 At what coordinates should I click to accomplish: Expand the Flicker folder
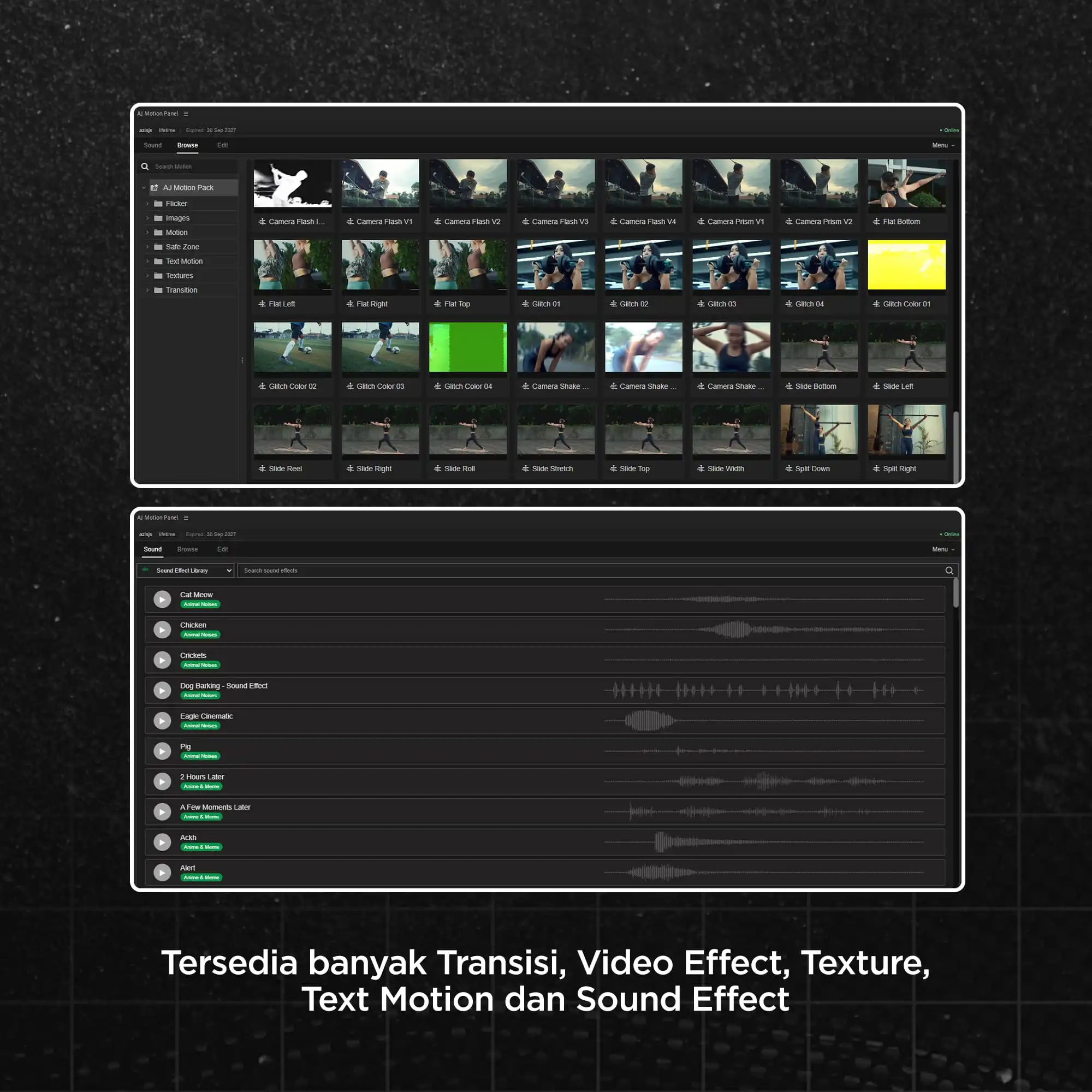point(147,204)
